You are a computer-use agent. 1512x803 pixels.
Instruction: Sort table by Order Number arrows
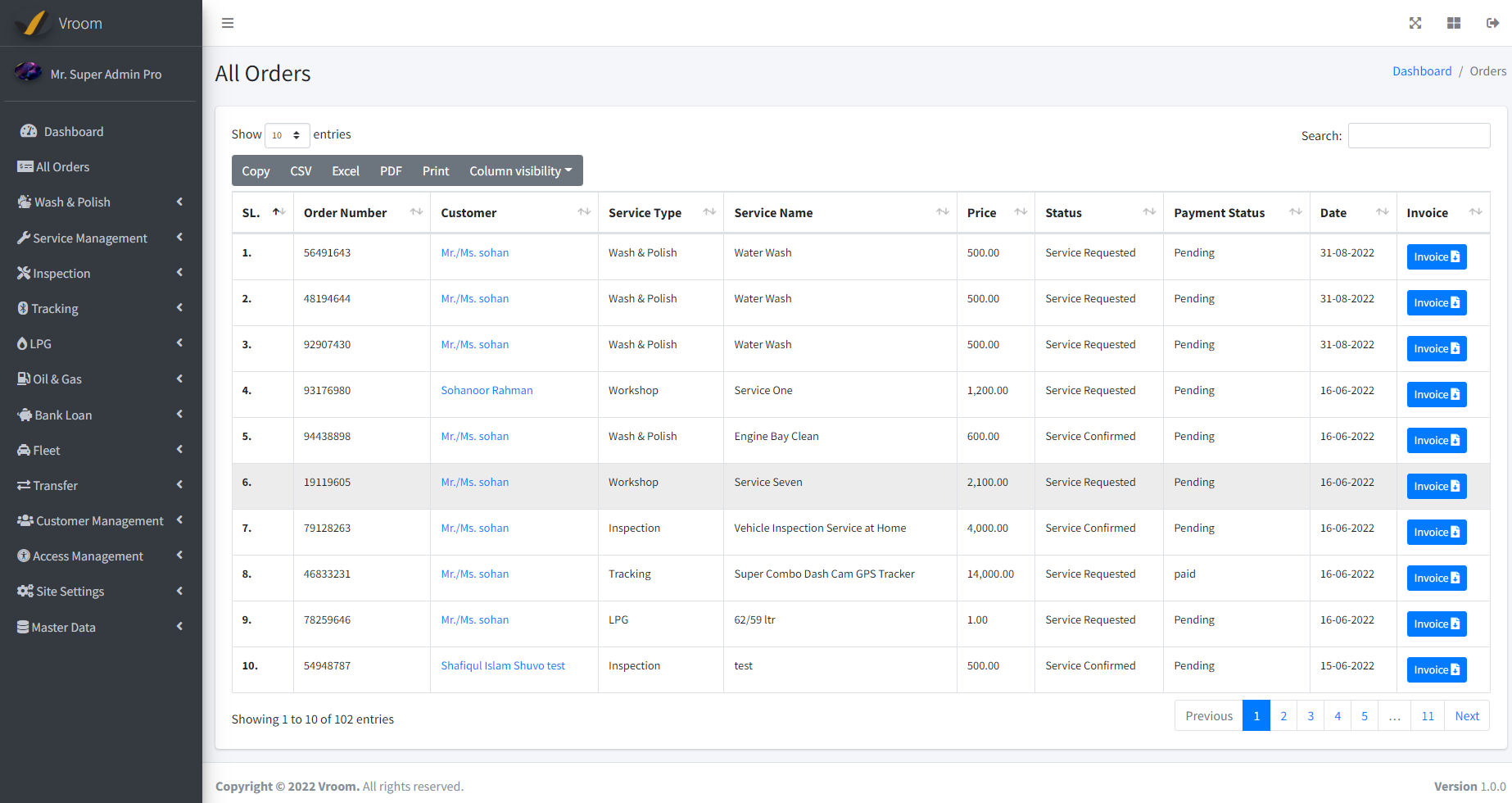(417, 211)
